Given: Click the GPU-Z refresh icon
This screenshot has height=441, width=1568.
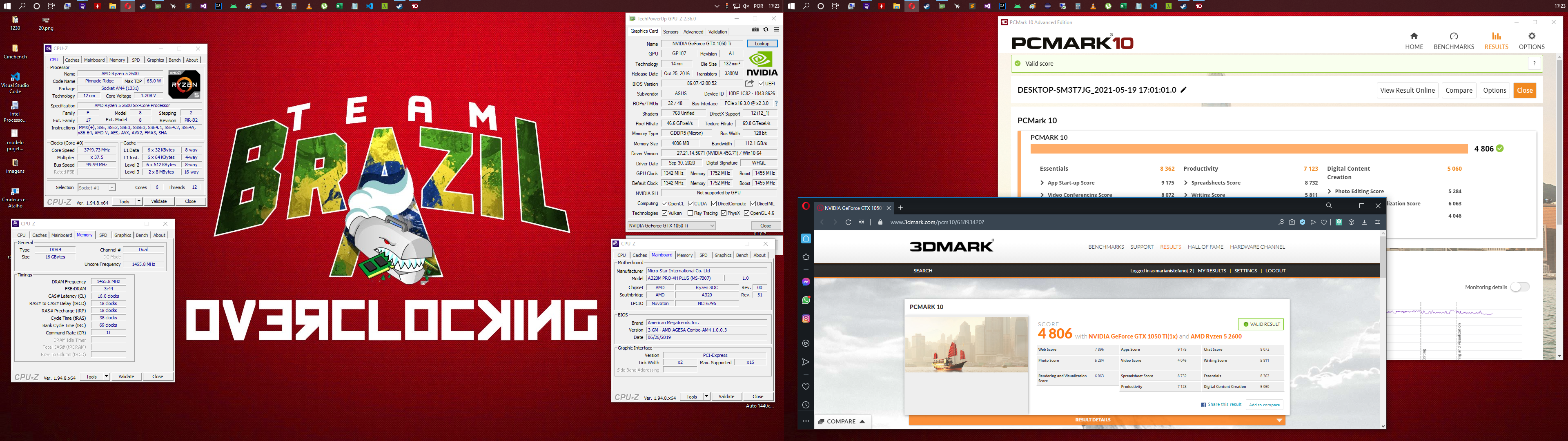Looking at the screenshot, I should pos(766,30).
